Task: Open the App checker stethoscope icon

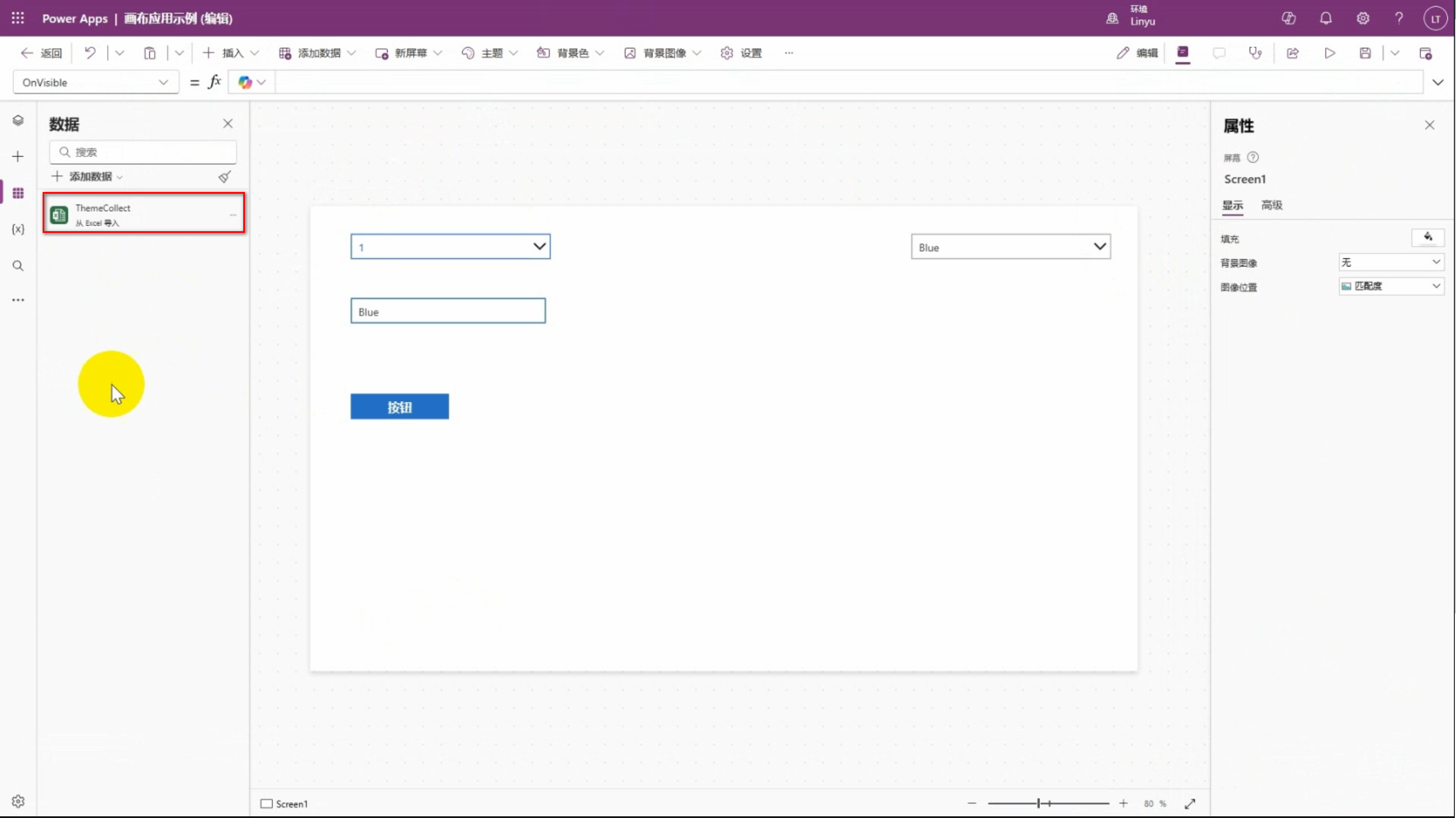Action: click(1255, 53)
